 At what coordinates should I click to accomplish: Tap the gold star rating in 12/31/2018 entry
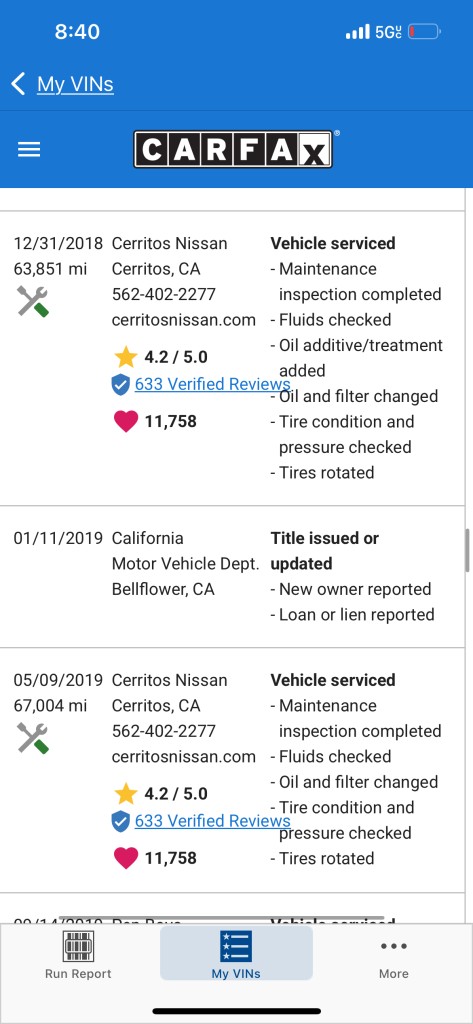pos(125,357)
